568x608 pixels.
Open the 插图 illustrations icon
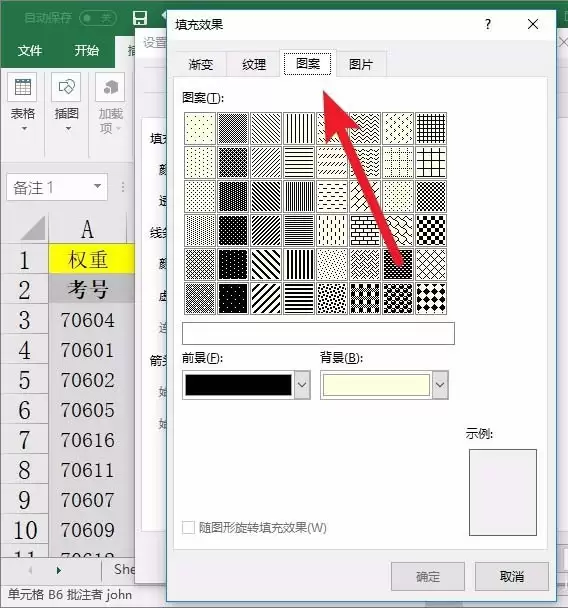(x=66, y=87)
